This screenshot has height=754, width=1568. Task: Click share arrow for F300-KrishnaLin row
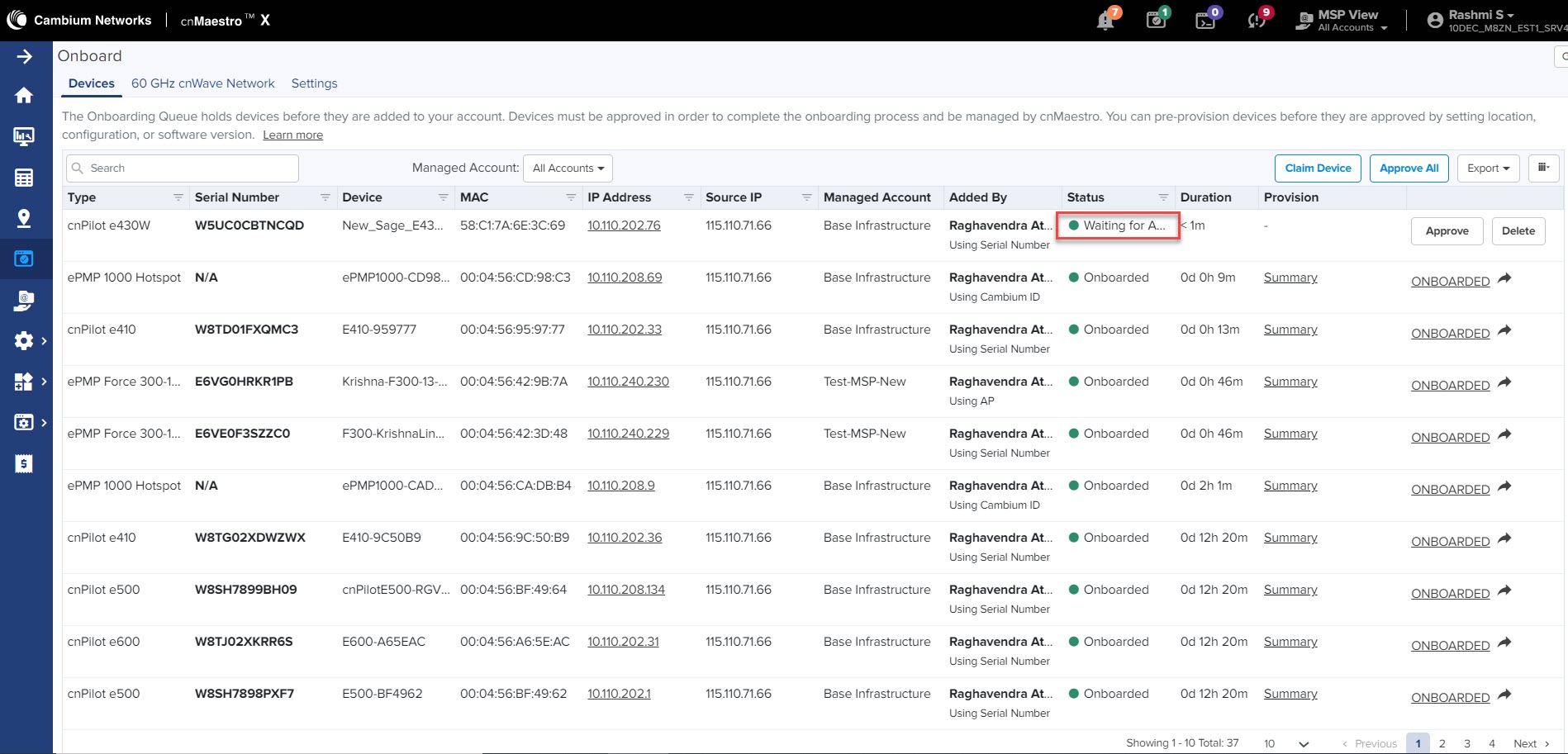(1504, 435)
